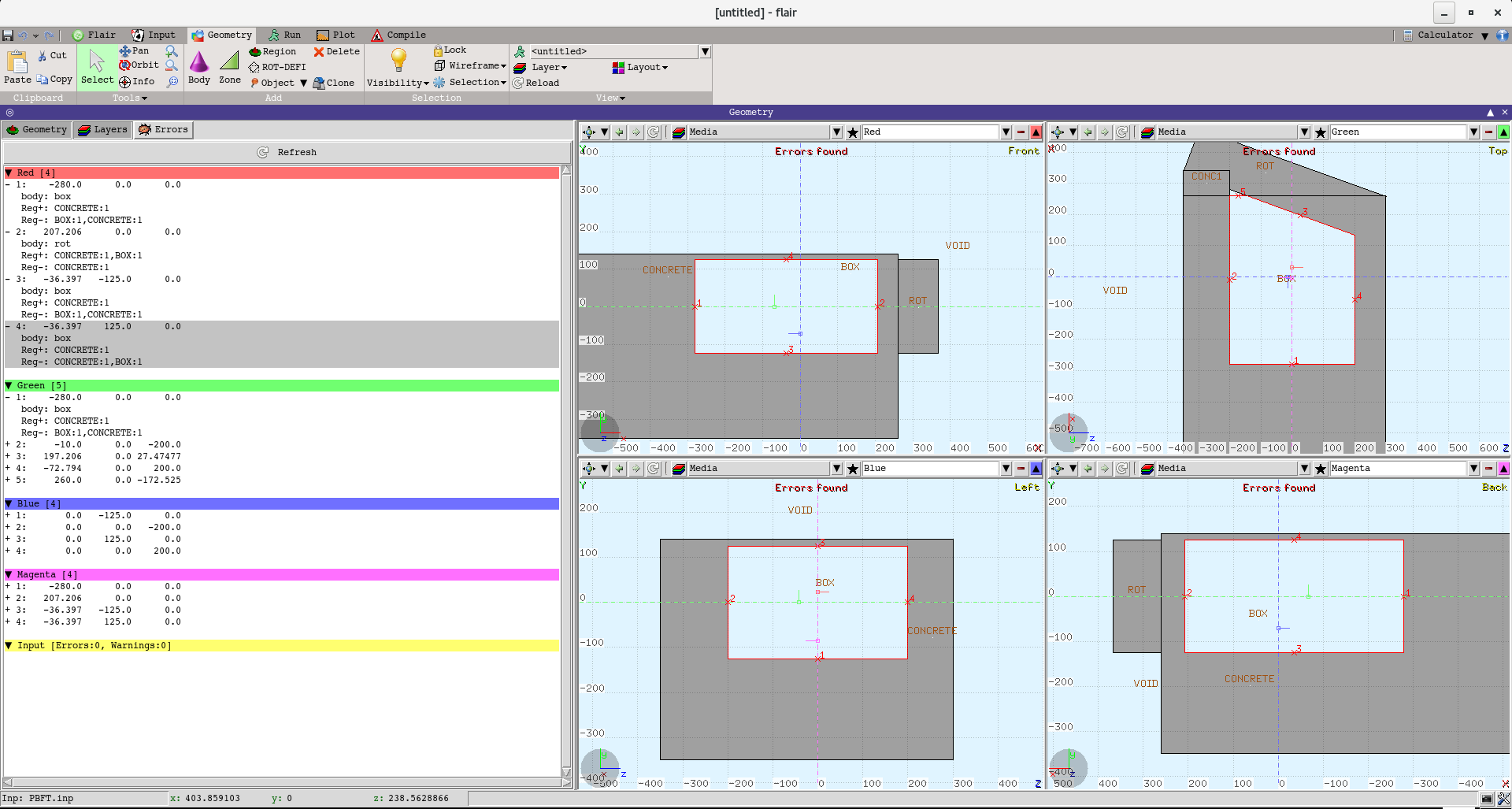Toggle Lock on selection
This screenshot has width=1512, height=809.
(450, 50)
